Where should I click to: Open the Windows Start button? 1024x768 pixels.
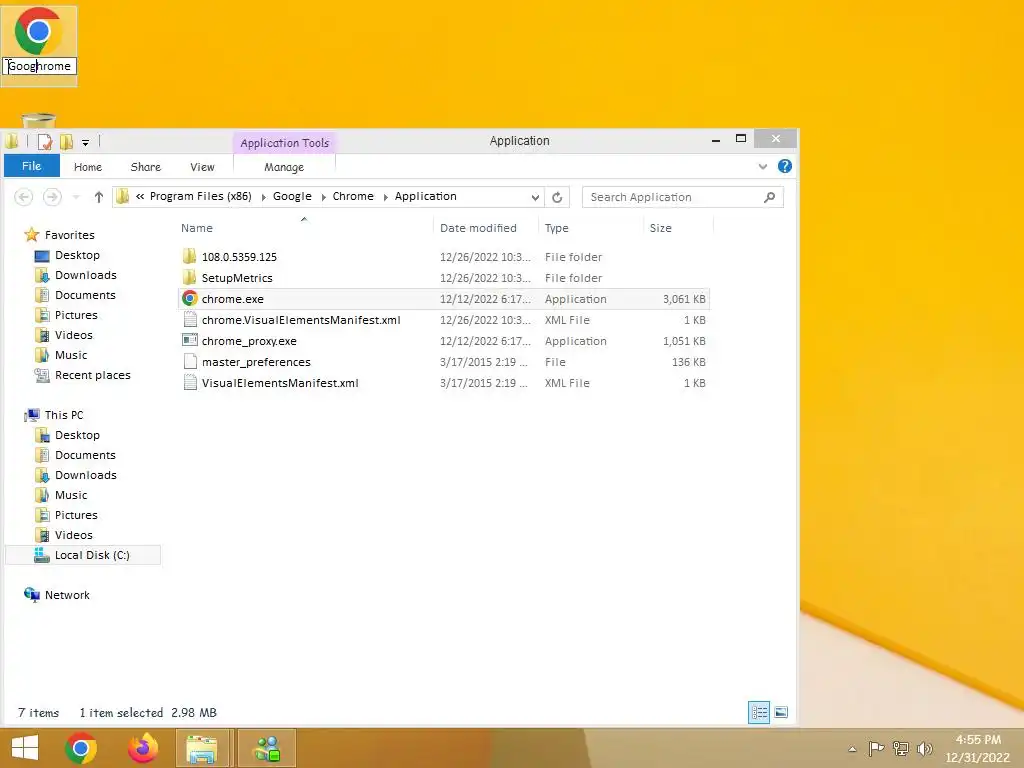click(25, 748)
